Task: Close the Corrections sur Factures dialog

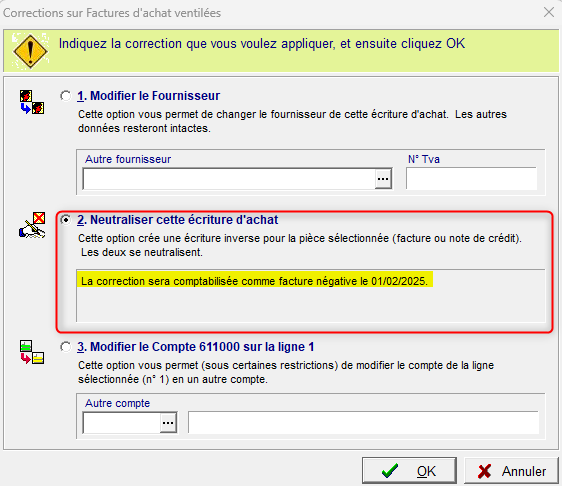Action: click(549, 13)
